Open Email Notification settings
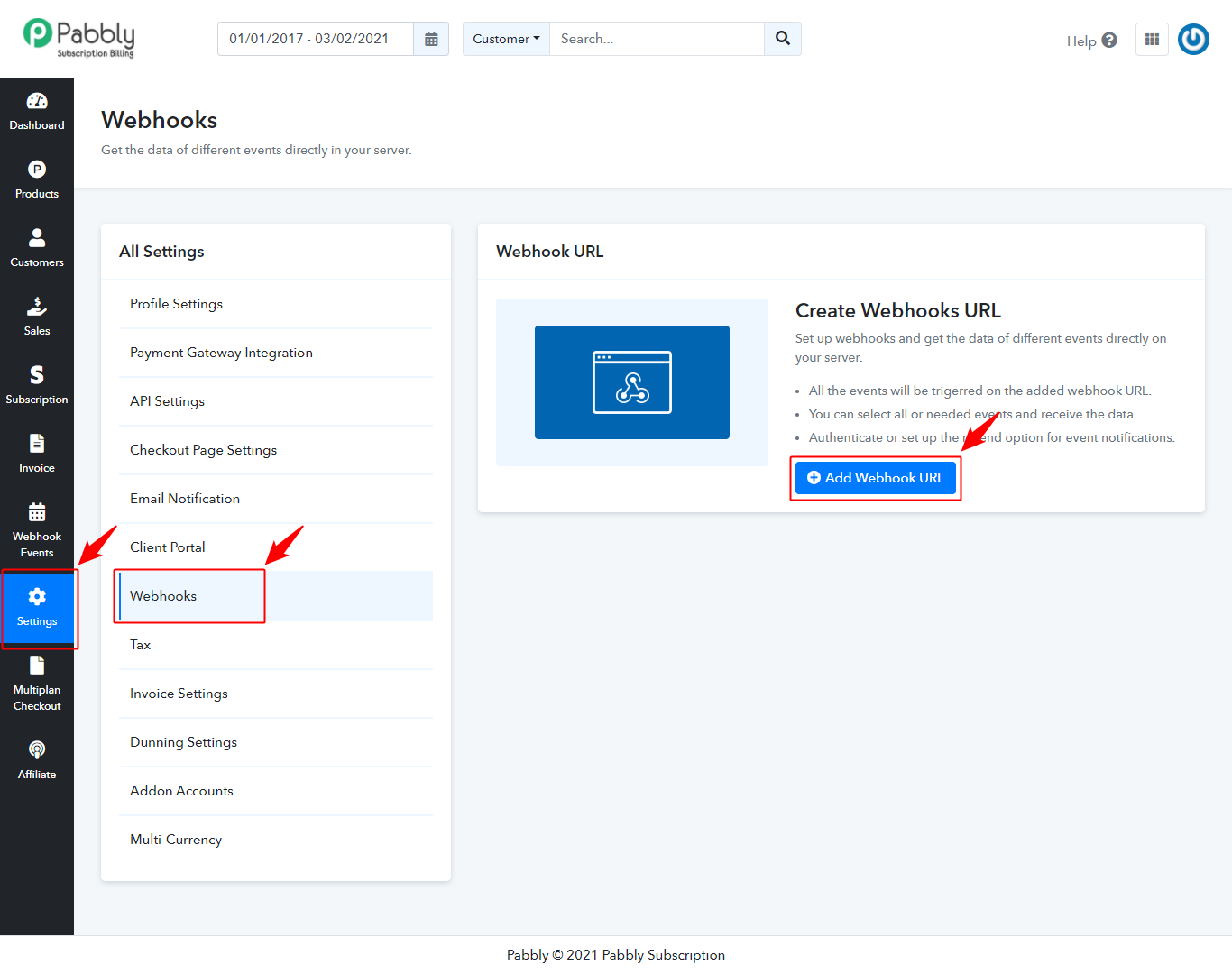This screenshot has height=974, width=1232. click(x=276, y=499)
